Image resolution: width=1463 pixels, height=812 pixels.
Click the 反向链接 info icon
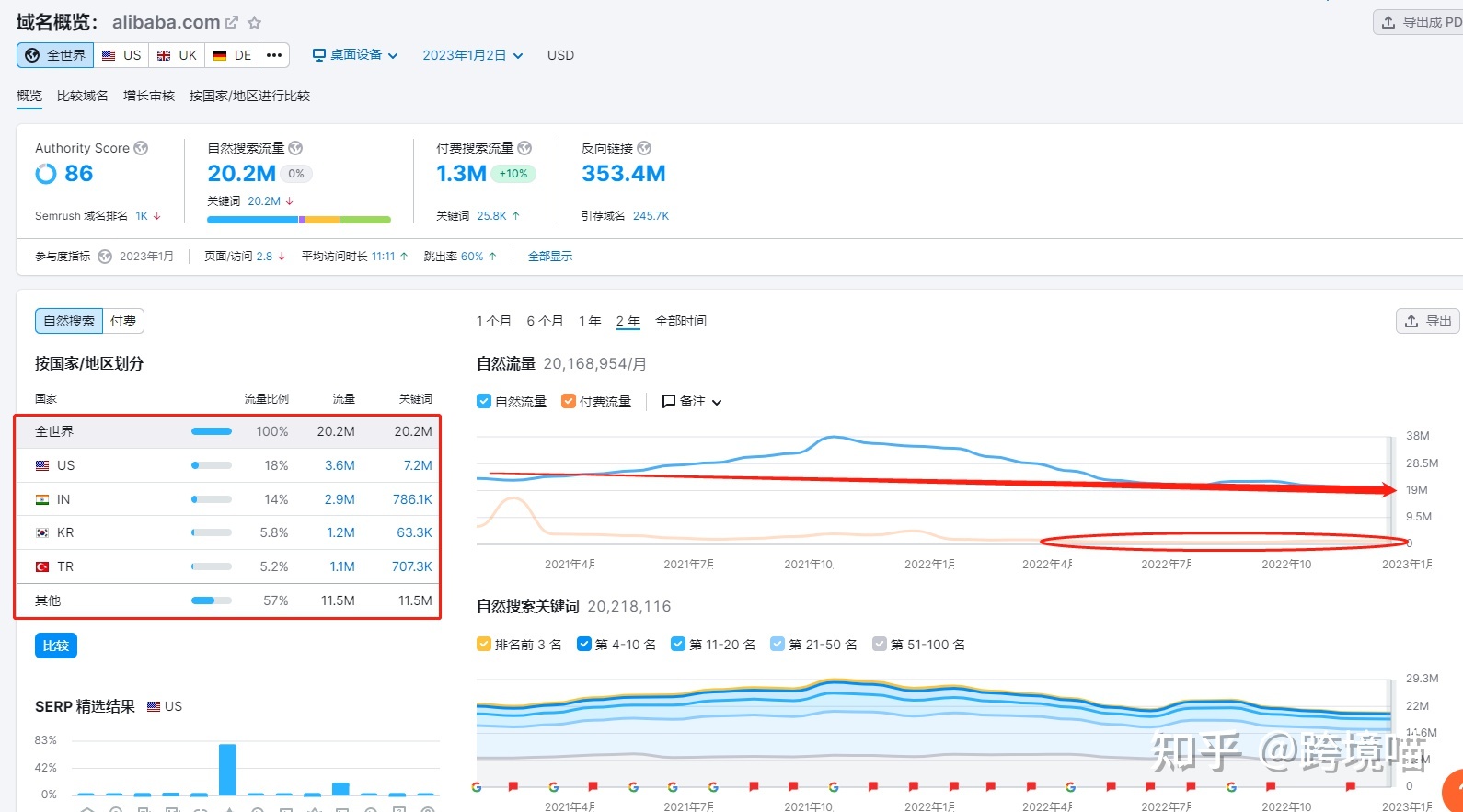[644, 148]
